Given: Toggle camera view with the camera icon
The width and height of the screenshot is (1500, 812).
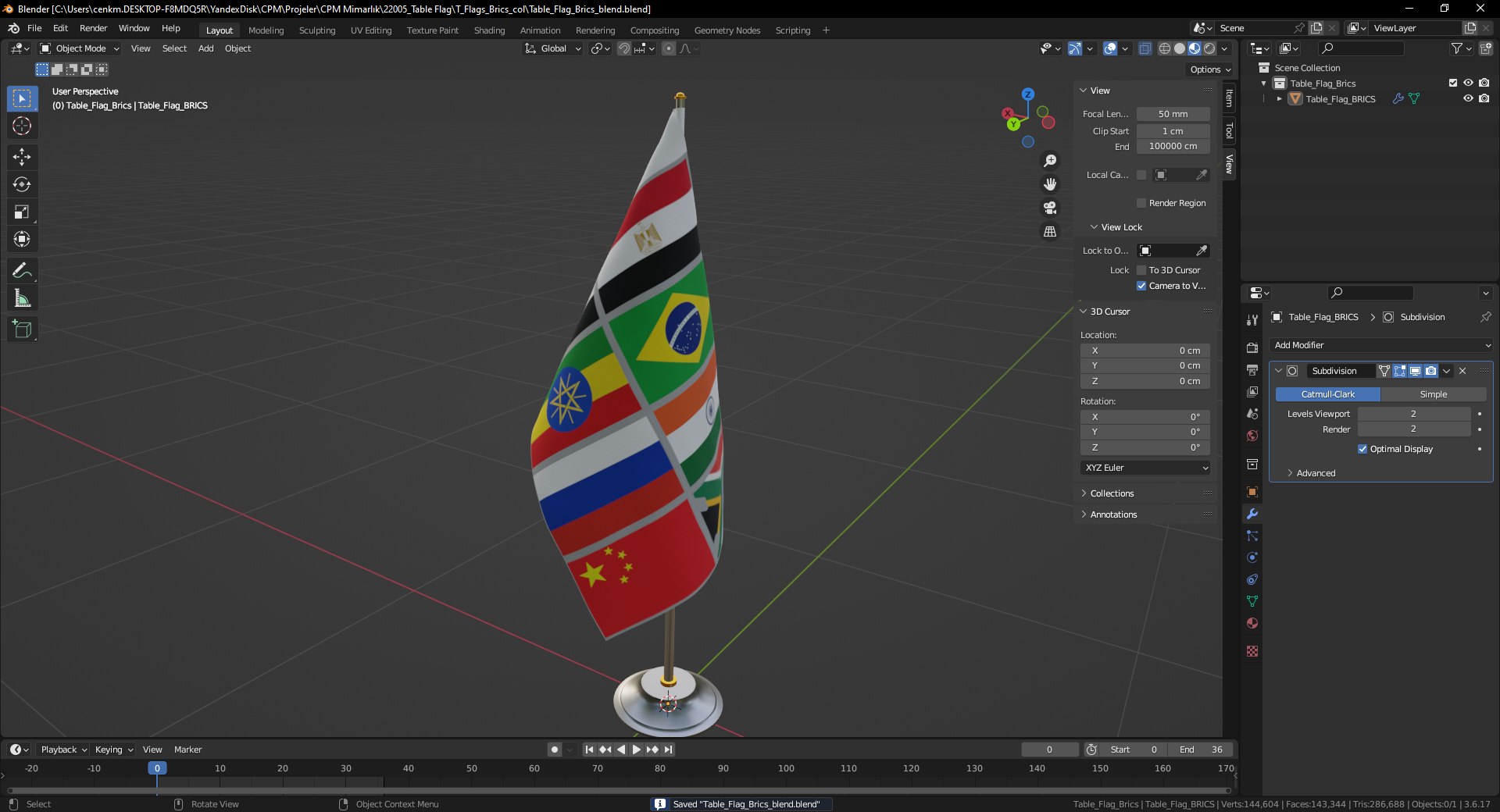Looking at the screenshot, I should click(1050, 208).
